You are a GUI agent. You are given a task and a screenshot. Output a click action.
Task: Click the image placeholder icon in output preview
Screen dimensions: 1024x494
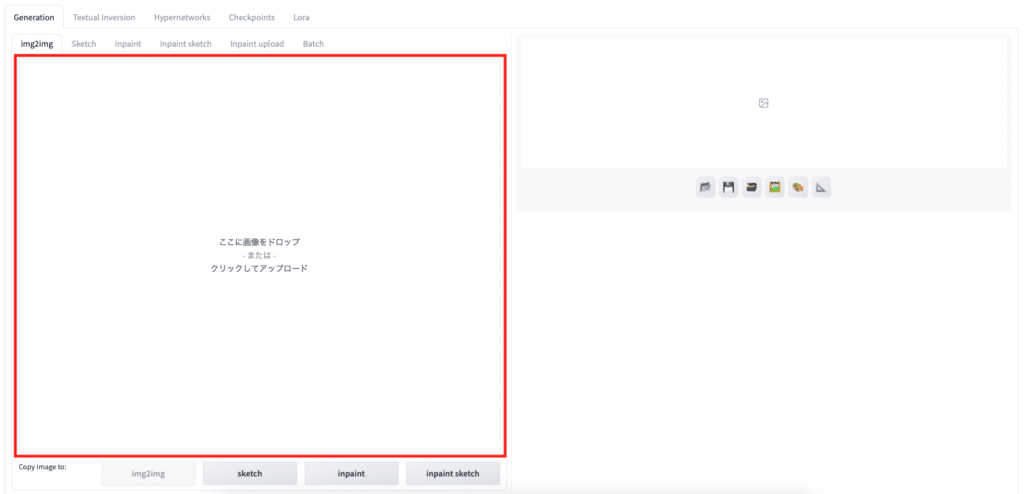(x=763, y=103)
